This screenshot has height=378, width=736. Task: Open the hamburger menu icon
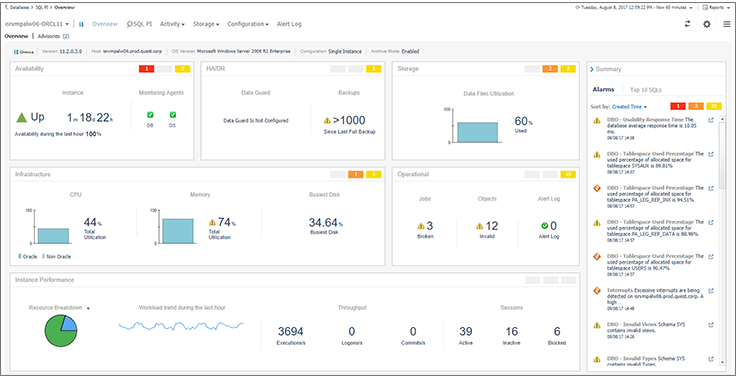pyautogui.click(x=726, y=24)
